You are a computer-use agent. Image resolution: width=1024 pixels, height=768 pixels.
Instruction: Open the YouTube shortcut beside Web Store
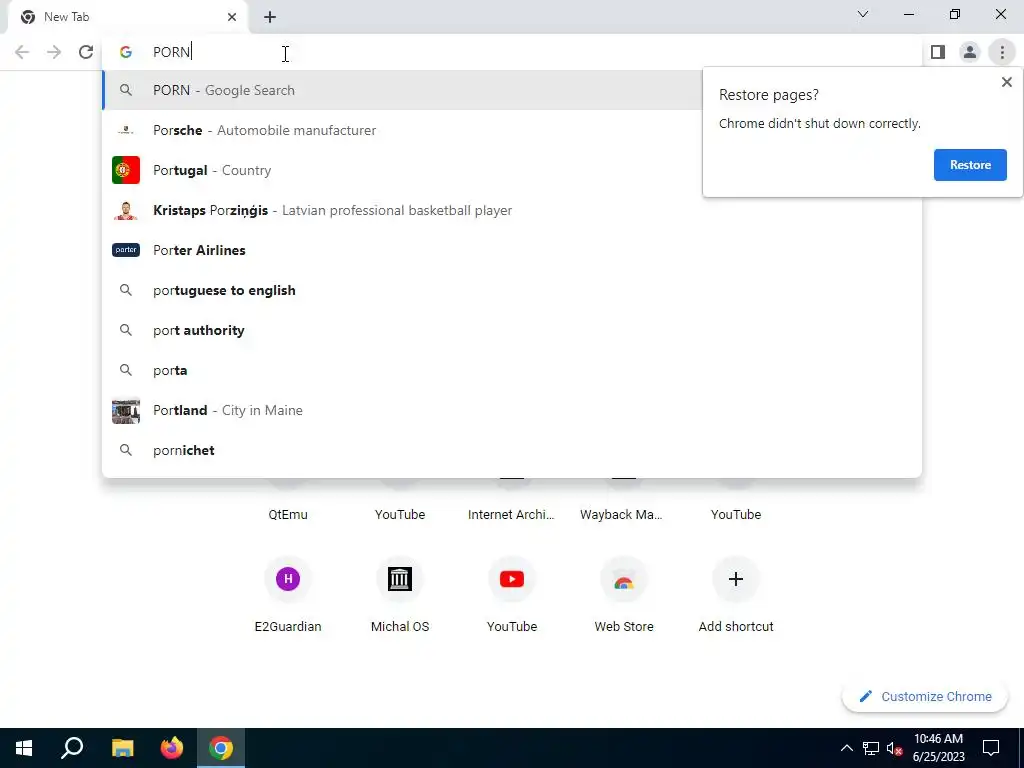point(512,594)
